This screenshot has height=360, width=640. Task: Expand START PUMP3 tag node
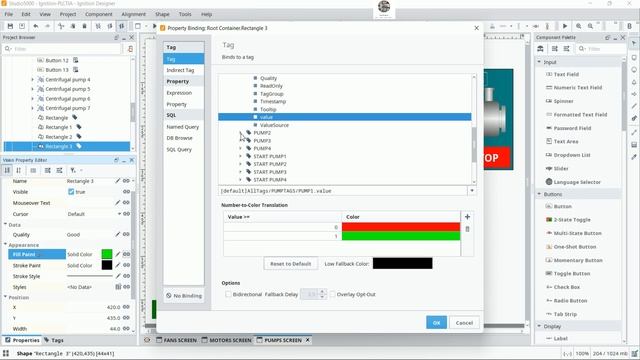tap(240, 172)
